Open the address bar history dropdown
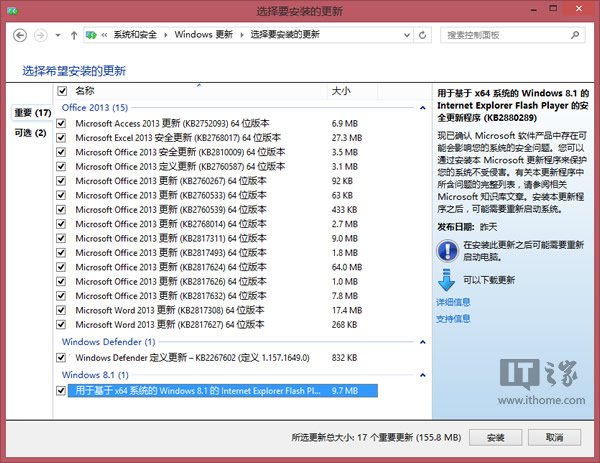This screenshot has height=463, width=600. [x=407, y=35]
